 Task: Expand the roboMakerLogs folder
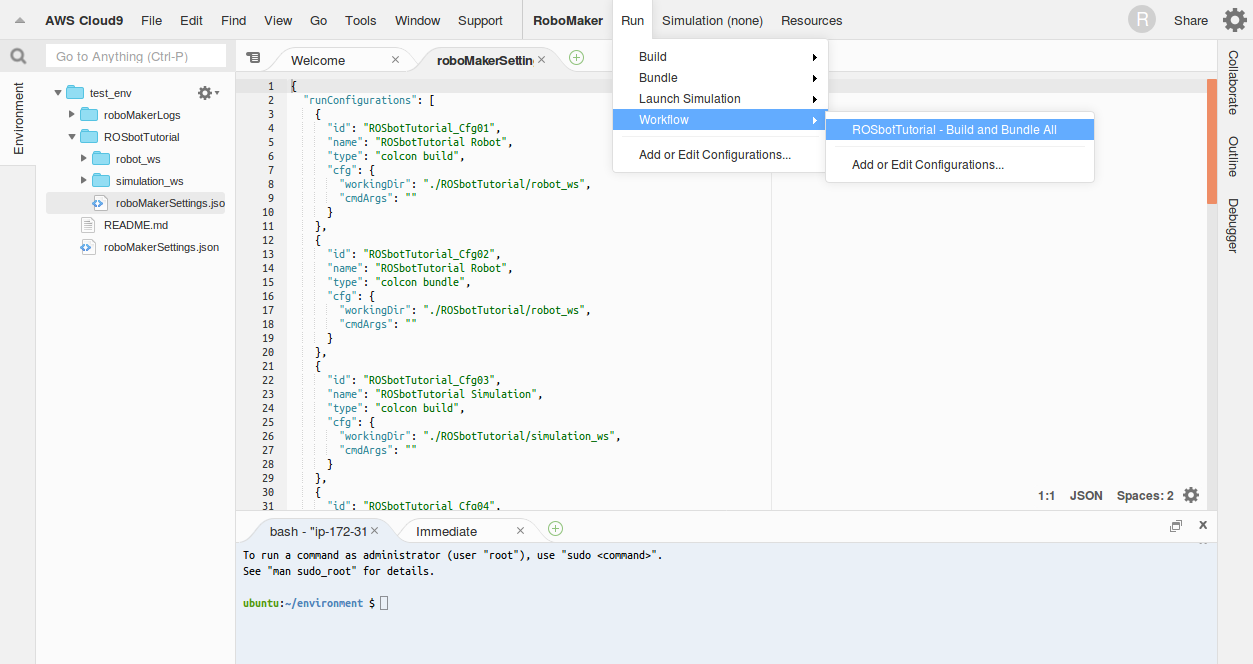pyautogui.click(x=71, y=115)
